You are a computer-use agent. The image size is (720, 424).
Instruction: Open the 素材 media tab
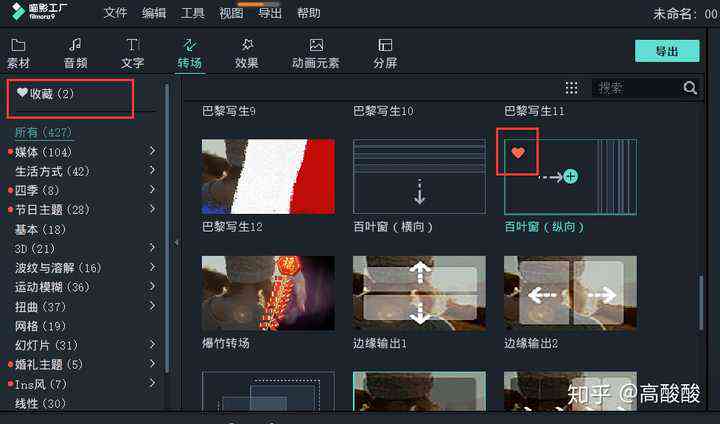[x=18, y=54]
